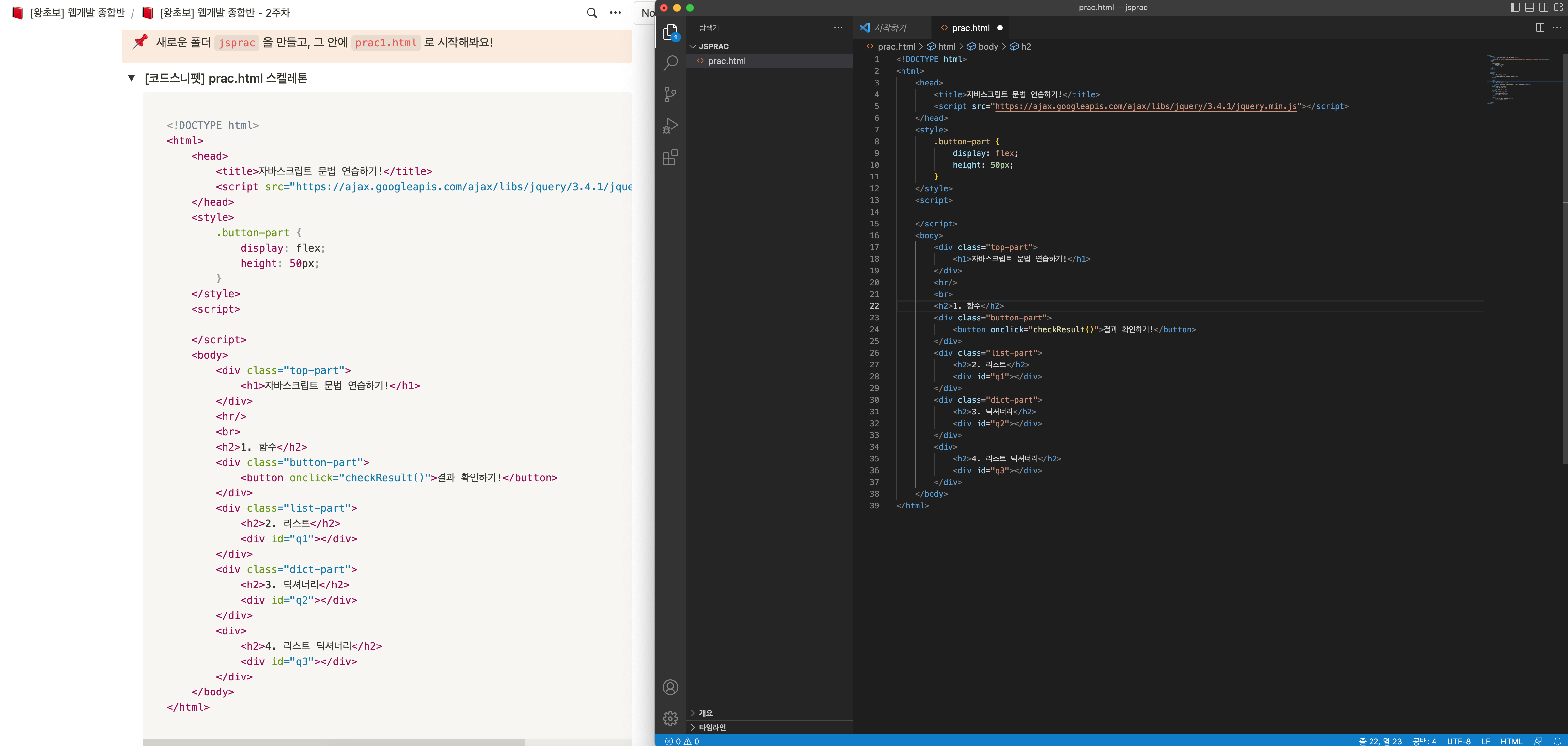The width and height of the screenshot is (1568, 746).
Task: Open the Search view in VS Code
Action: click(670, 63)
